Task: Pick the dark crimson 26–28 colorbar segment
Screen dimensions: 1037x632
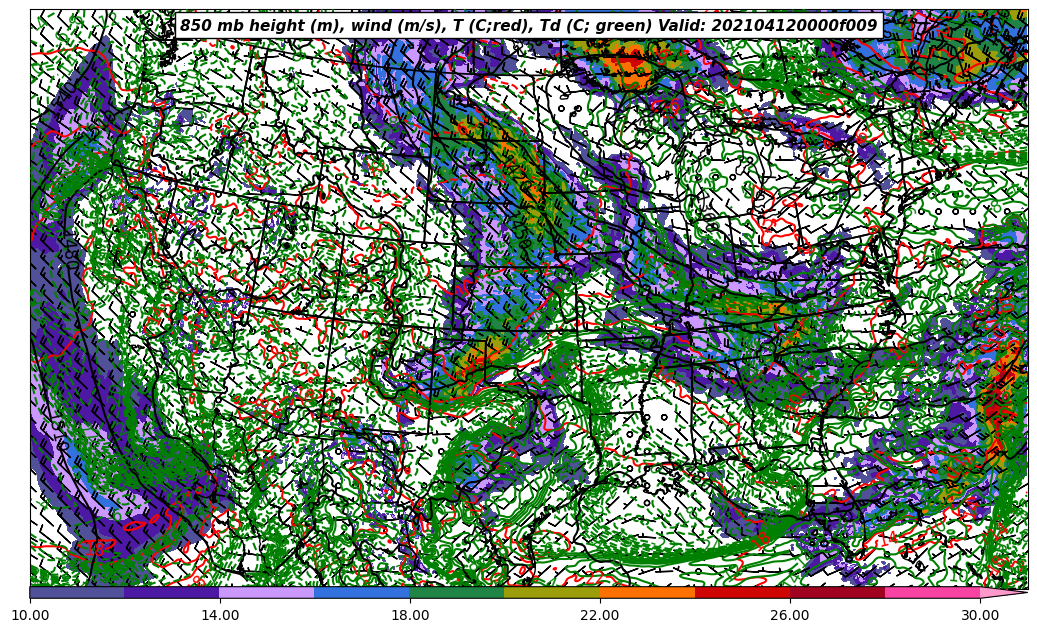Action: (x=837, y=592)
